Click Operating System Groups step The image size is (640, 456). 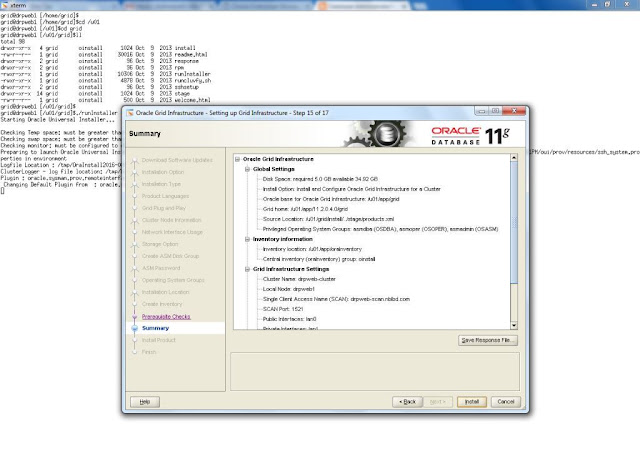coord(173,280)
